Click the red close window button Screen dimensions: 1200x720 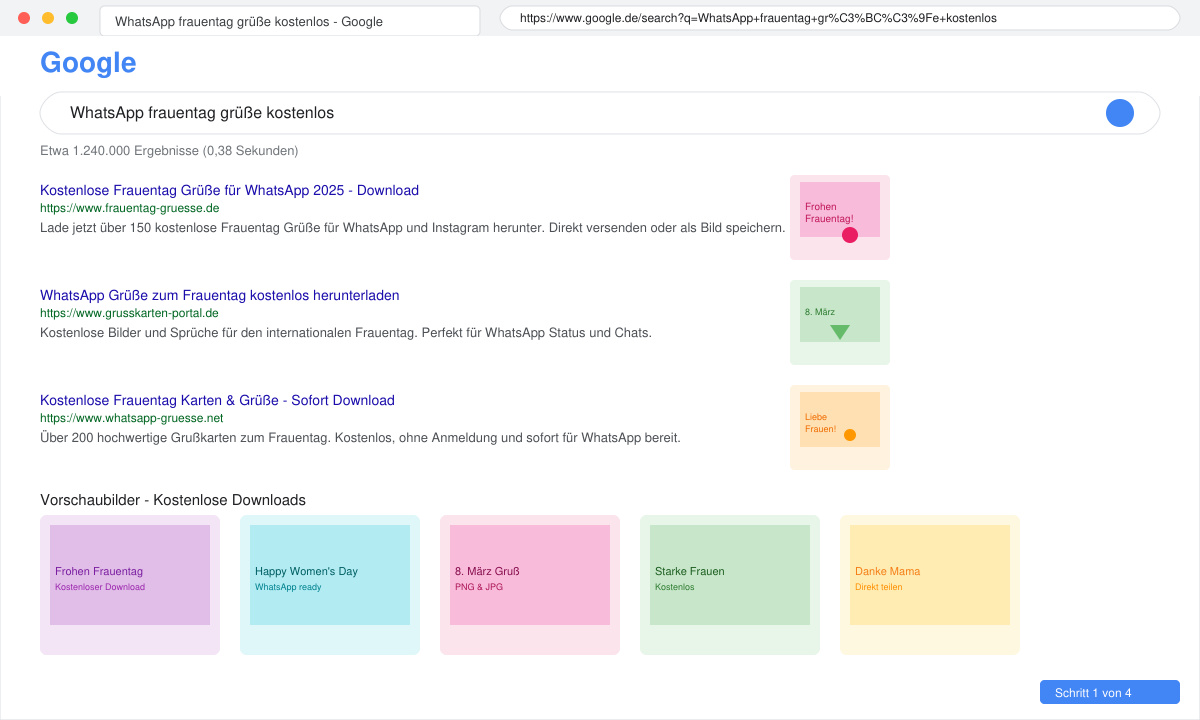coord(24,18)
